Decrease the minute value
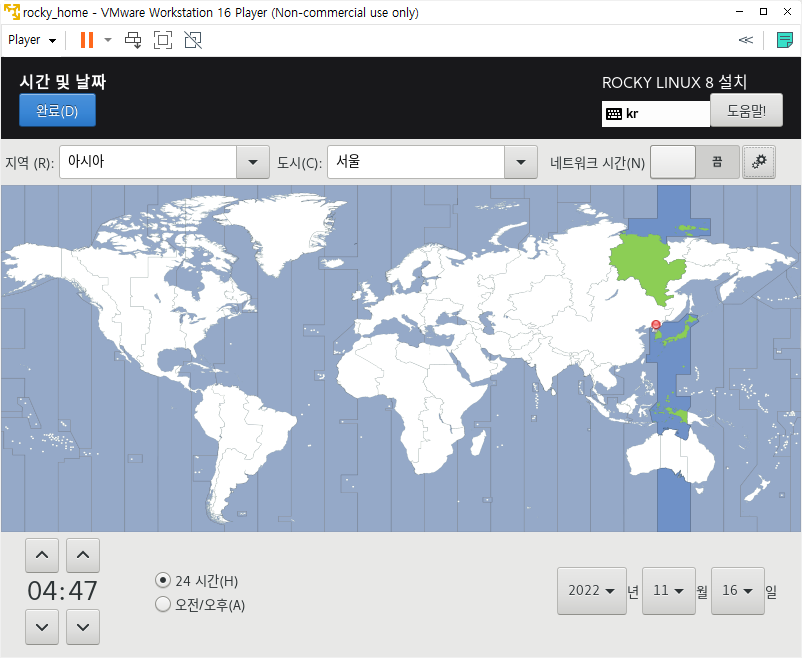The width and height of the screenshot is (802, 658). coord(83,627)
